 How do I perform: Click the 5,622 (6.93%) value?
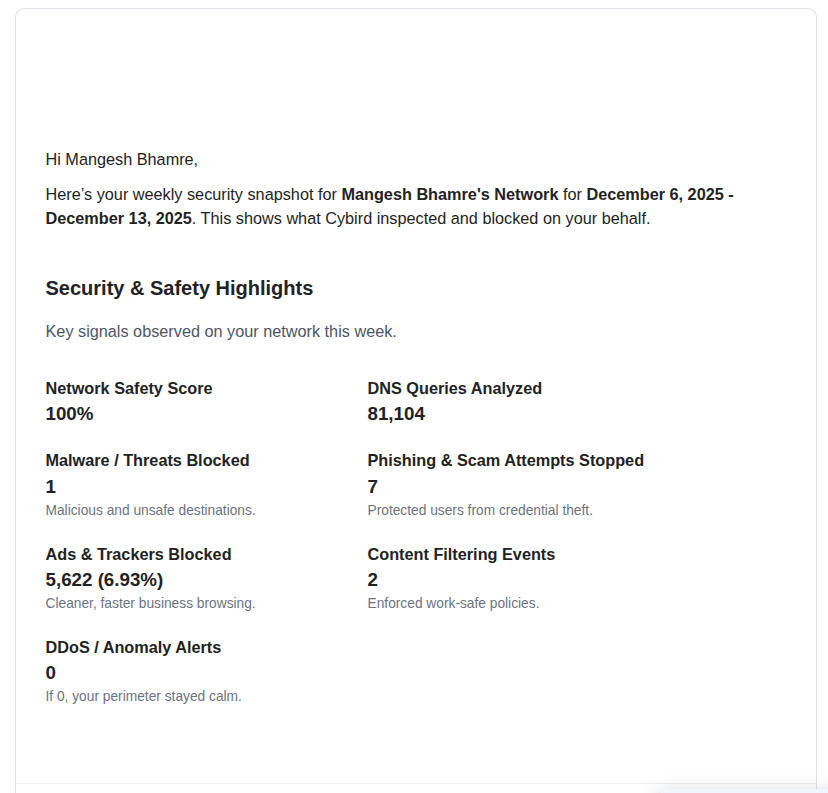click(x=104, y=580)
